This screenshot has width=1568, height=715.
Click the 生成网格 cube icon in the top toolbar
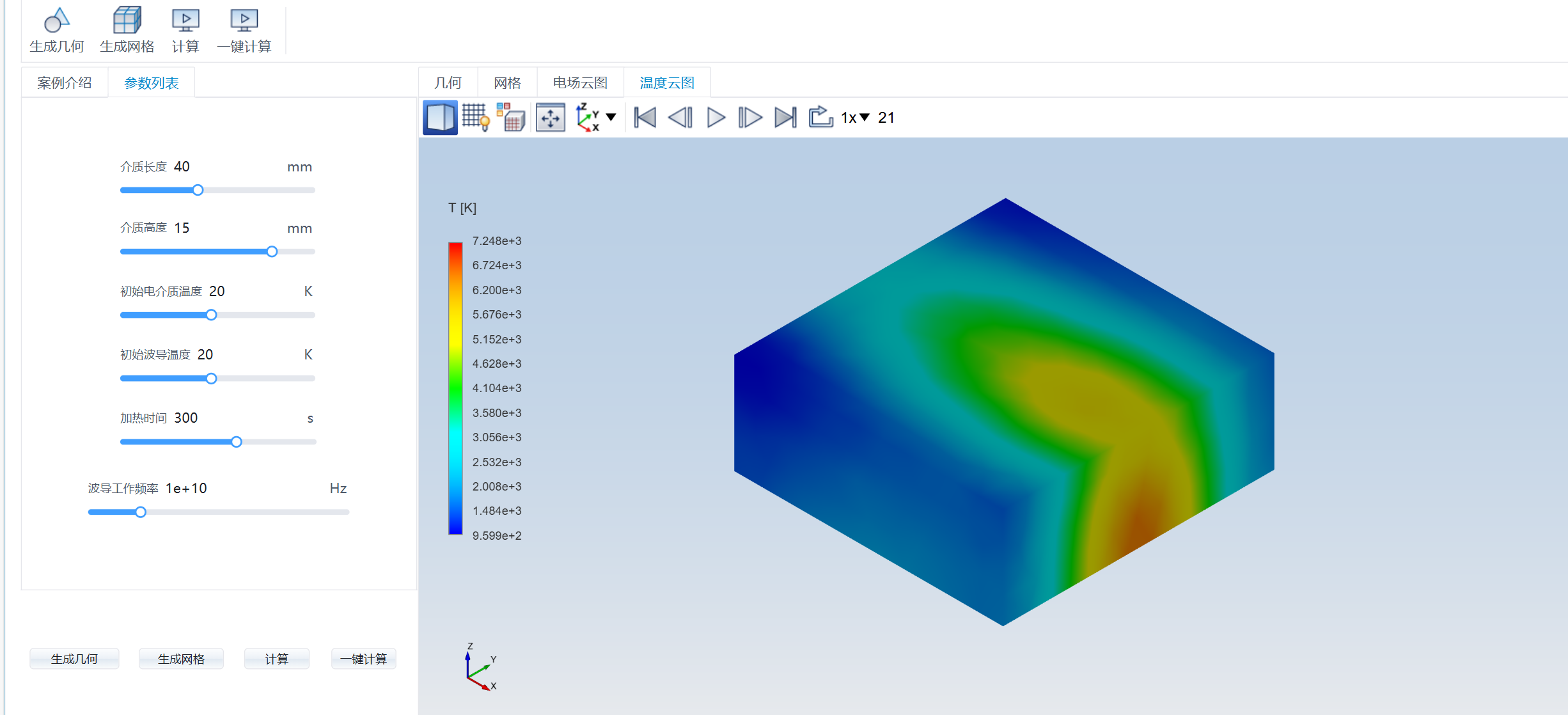(127, 20)
